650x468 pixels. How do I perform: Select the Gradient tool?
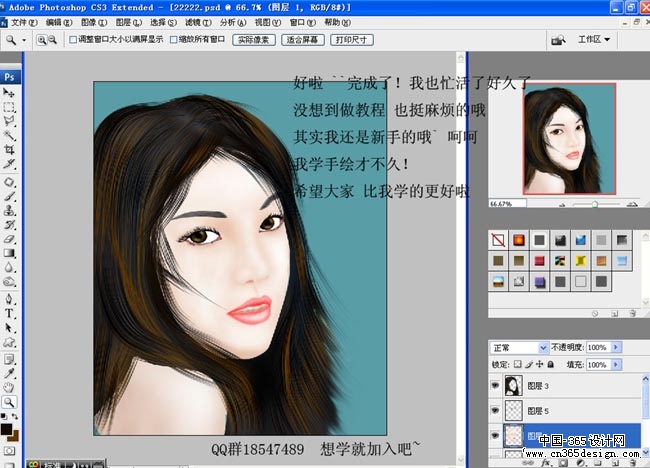[x=9, y=253]
